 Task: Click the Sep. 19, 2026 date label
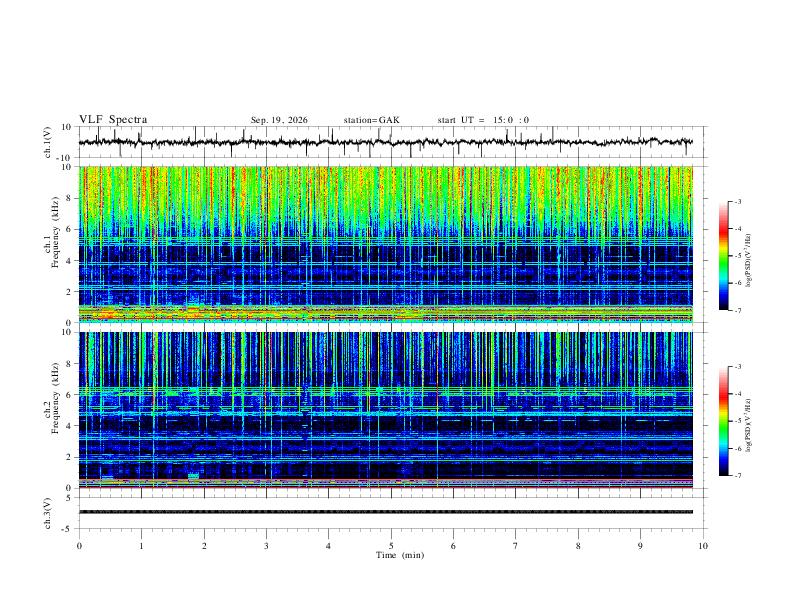(x=279, y=120)
